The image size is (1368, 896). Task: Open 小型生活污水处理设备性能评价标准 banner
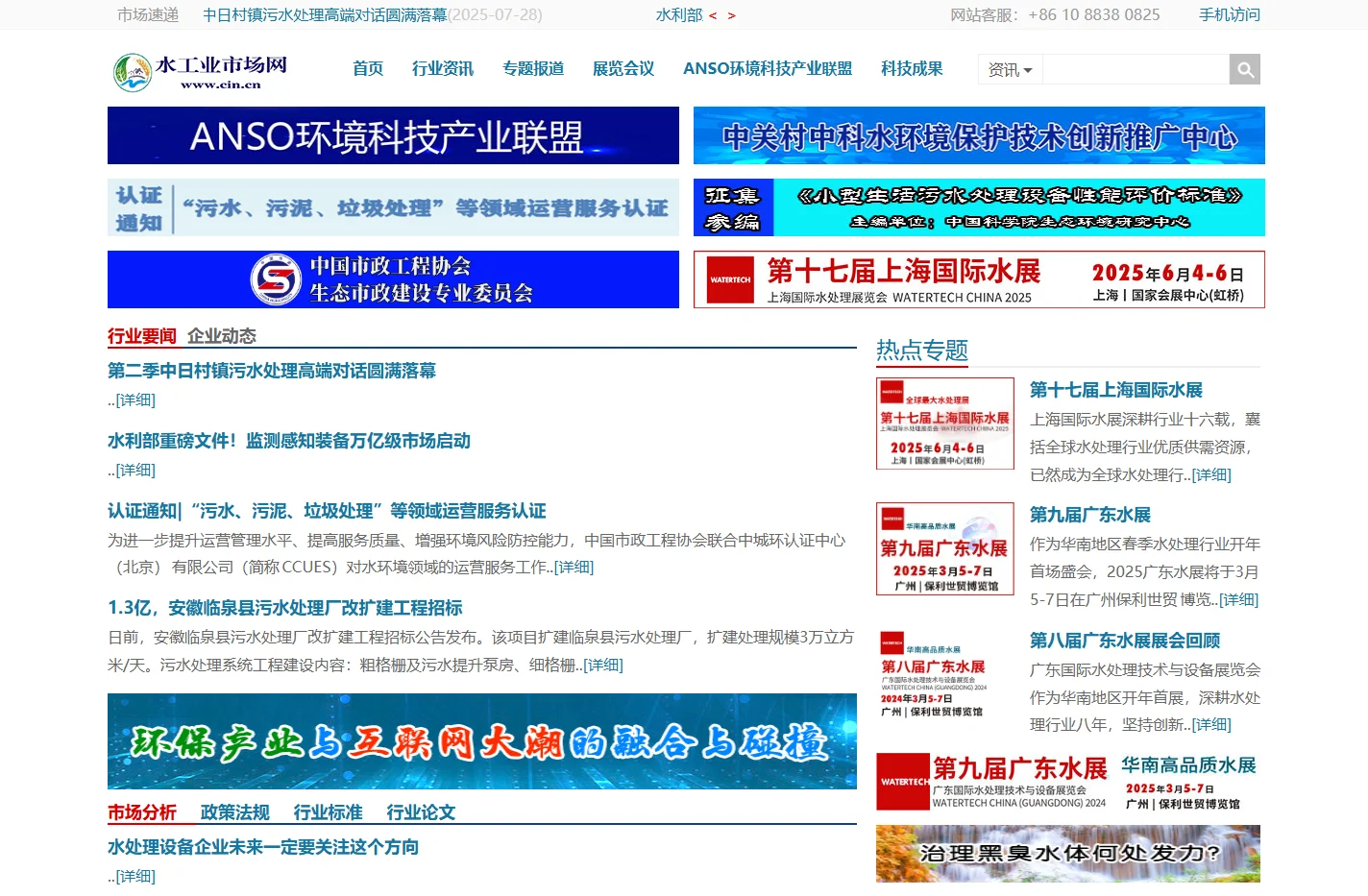979,207
